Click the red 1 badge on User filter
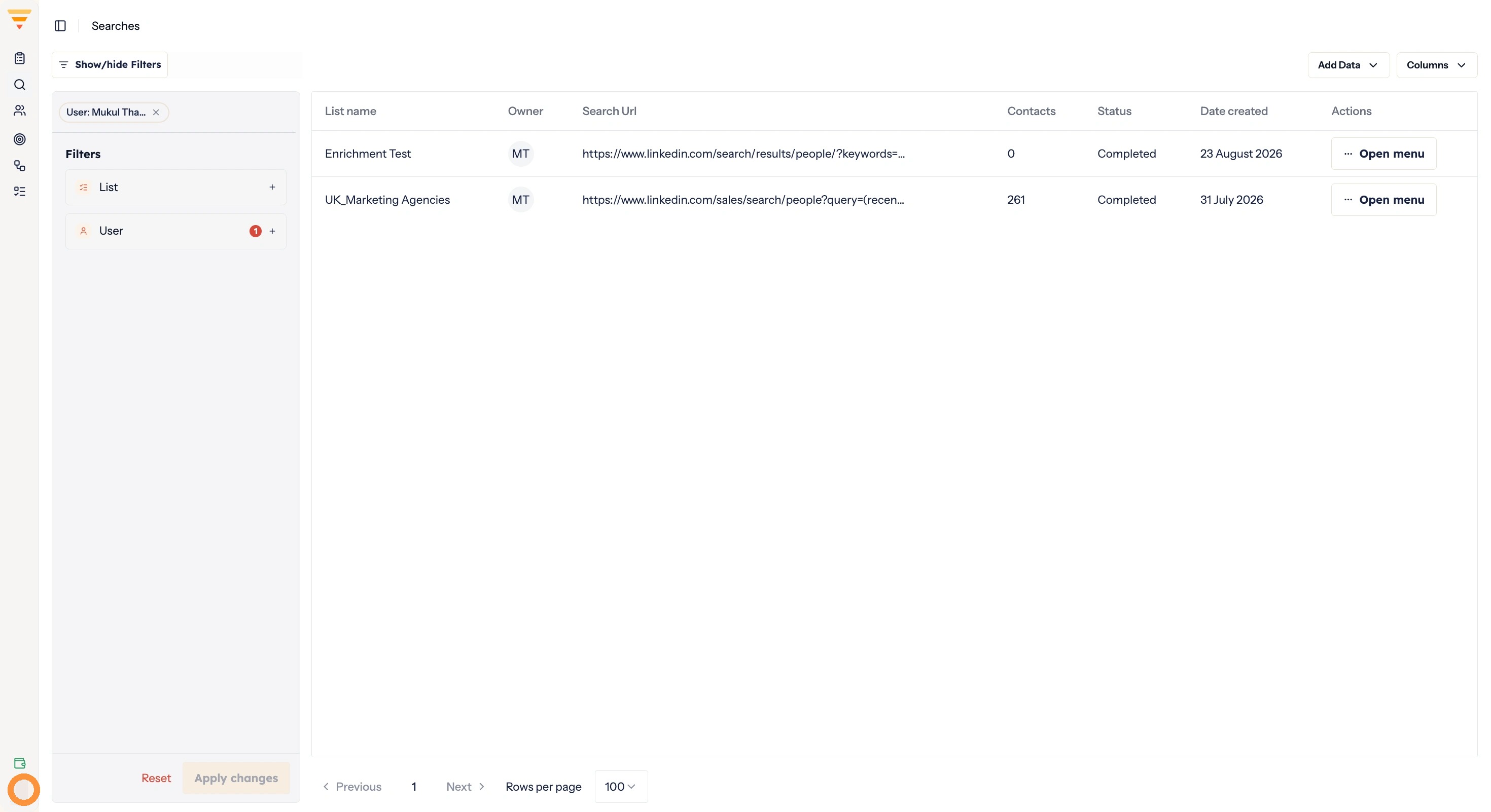The image size is (1491, 812). click(255, 231)
